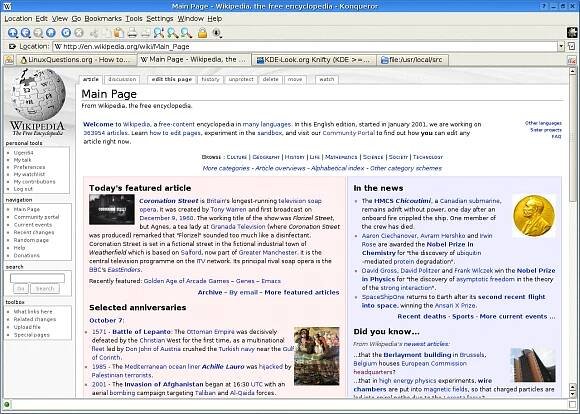Click the middle magnifier zoom icon
Viewport: 580px width, 414px height.
[x=173, y=33]
